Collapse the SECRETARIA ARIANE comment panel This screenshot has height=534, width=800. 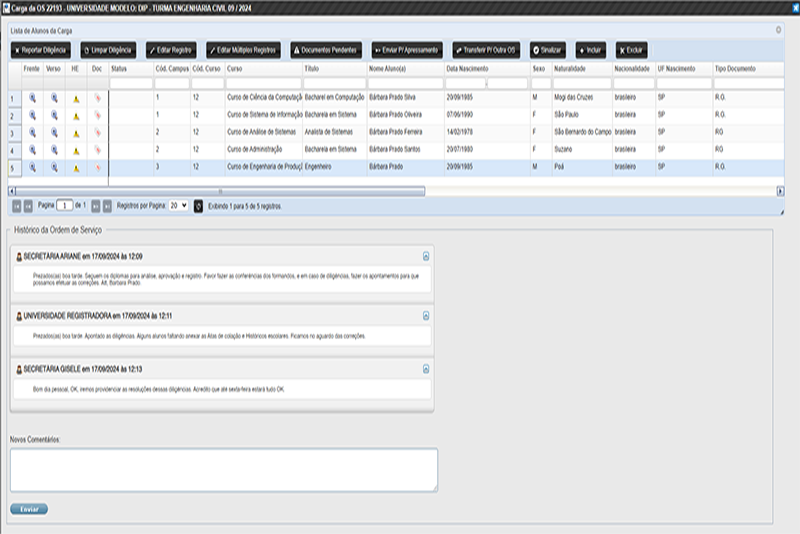tap(426, 256)
